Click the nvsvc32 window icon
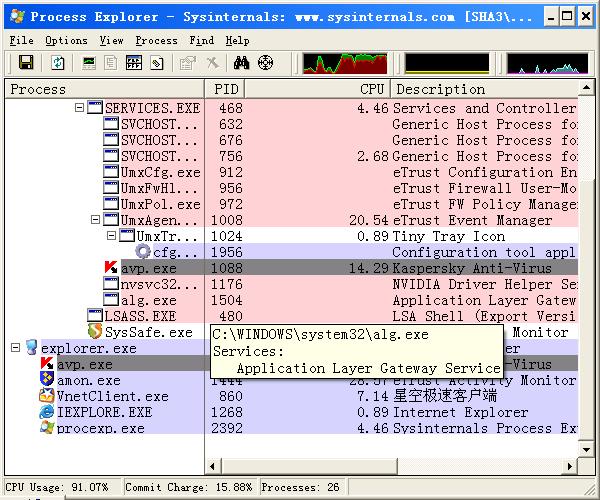 111,283
